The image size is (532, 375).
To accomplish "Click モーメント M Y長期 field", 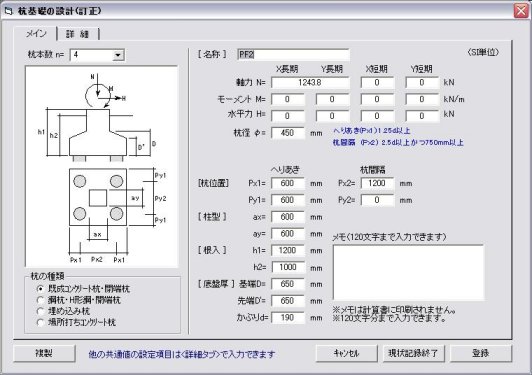I will pyautogui.click(x=332, y=99).
